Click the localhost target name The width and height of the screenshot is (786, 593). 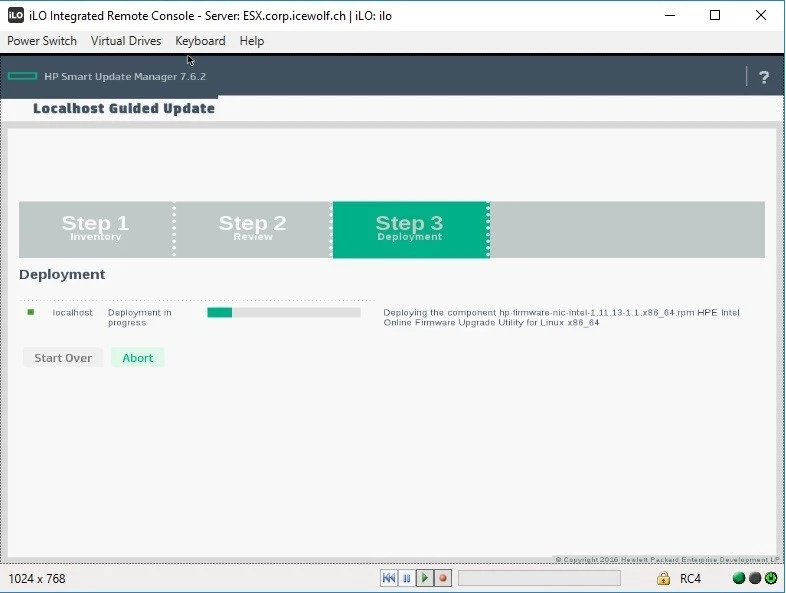pyautogui.click(x=73, y=313)
